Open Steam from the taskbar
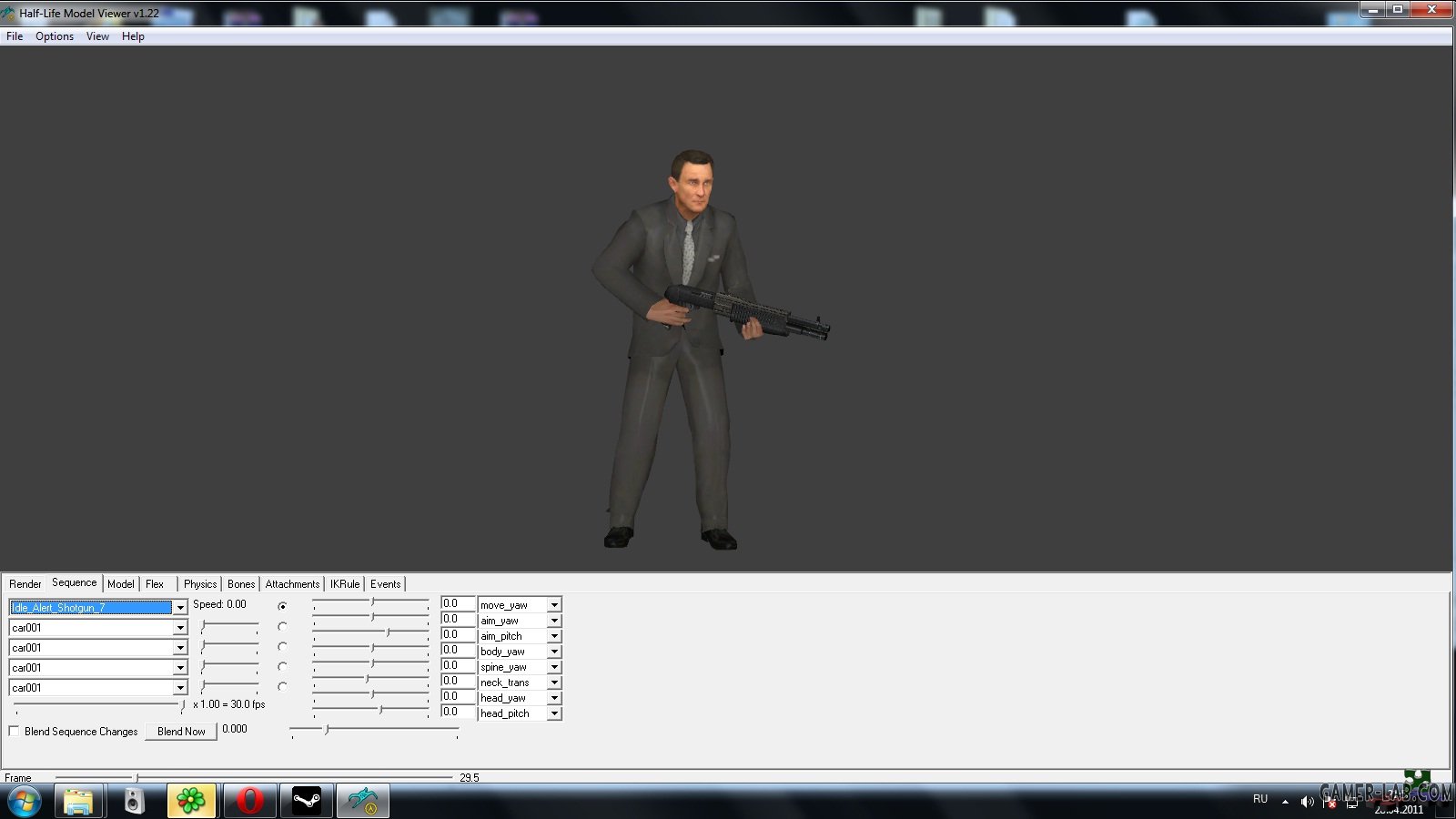 pos(307,802)
